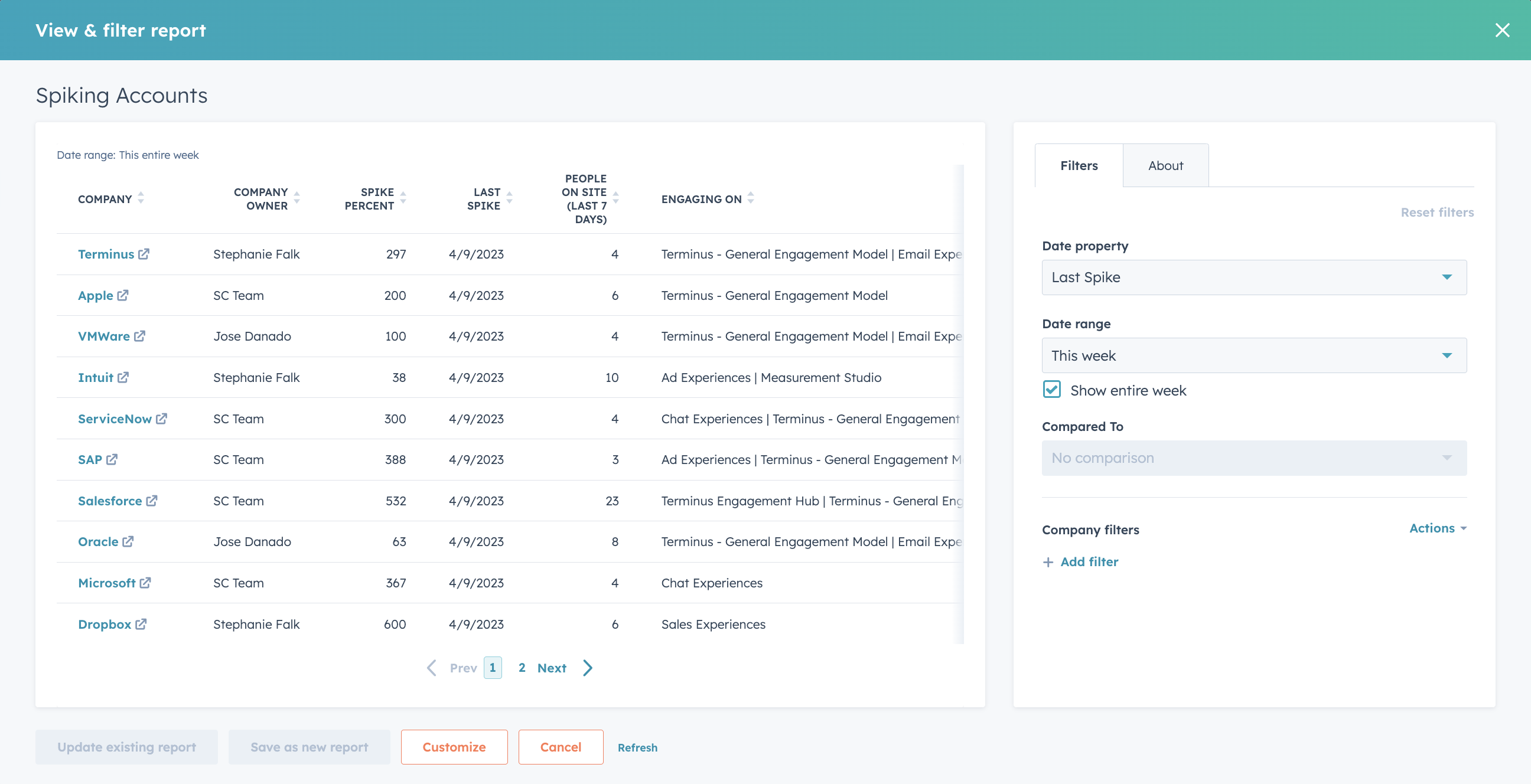Expand the Company filters Actions menu

[1438, 528]
